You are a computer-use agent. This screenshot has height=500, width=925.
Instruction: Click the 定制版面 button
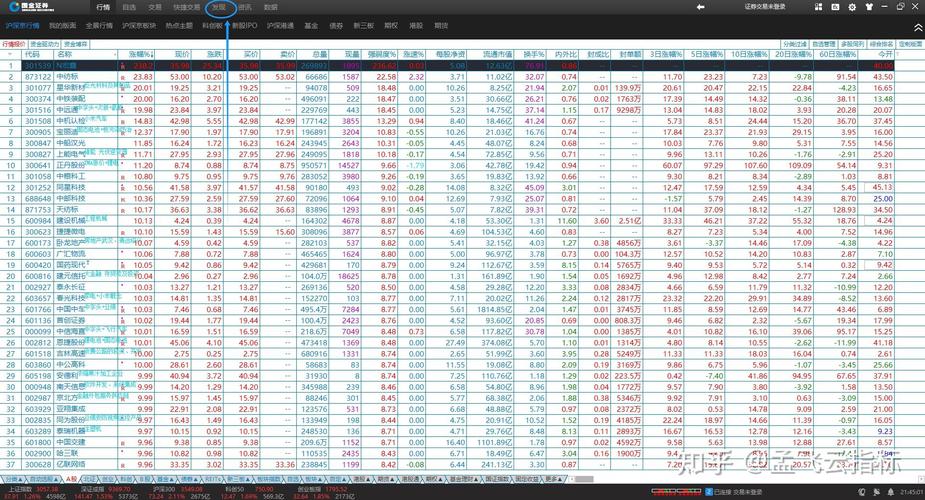(x=910, y=44)
